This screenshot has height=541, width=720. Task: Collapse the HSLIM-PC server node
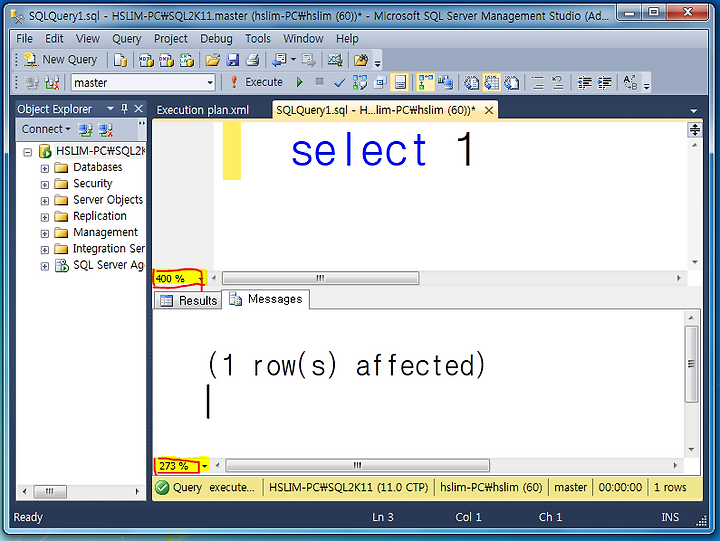tap(28, 152)
